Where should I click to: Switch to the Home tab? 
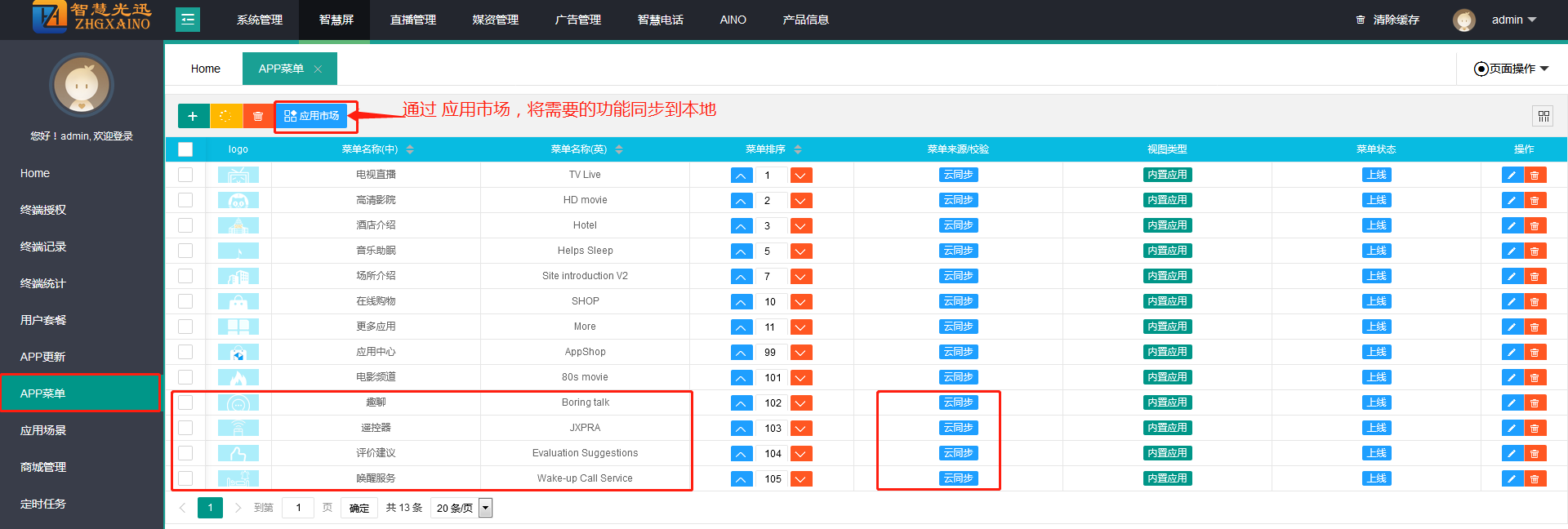click(205, 69)
